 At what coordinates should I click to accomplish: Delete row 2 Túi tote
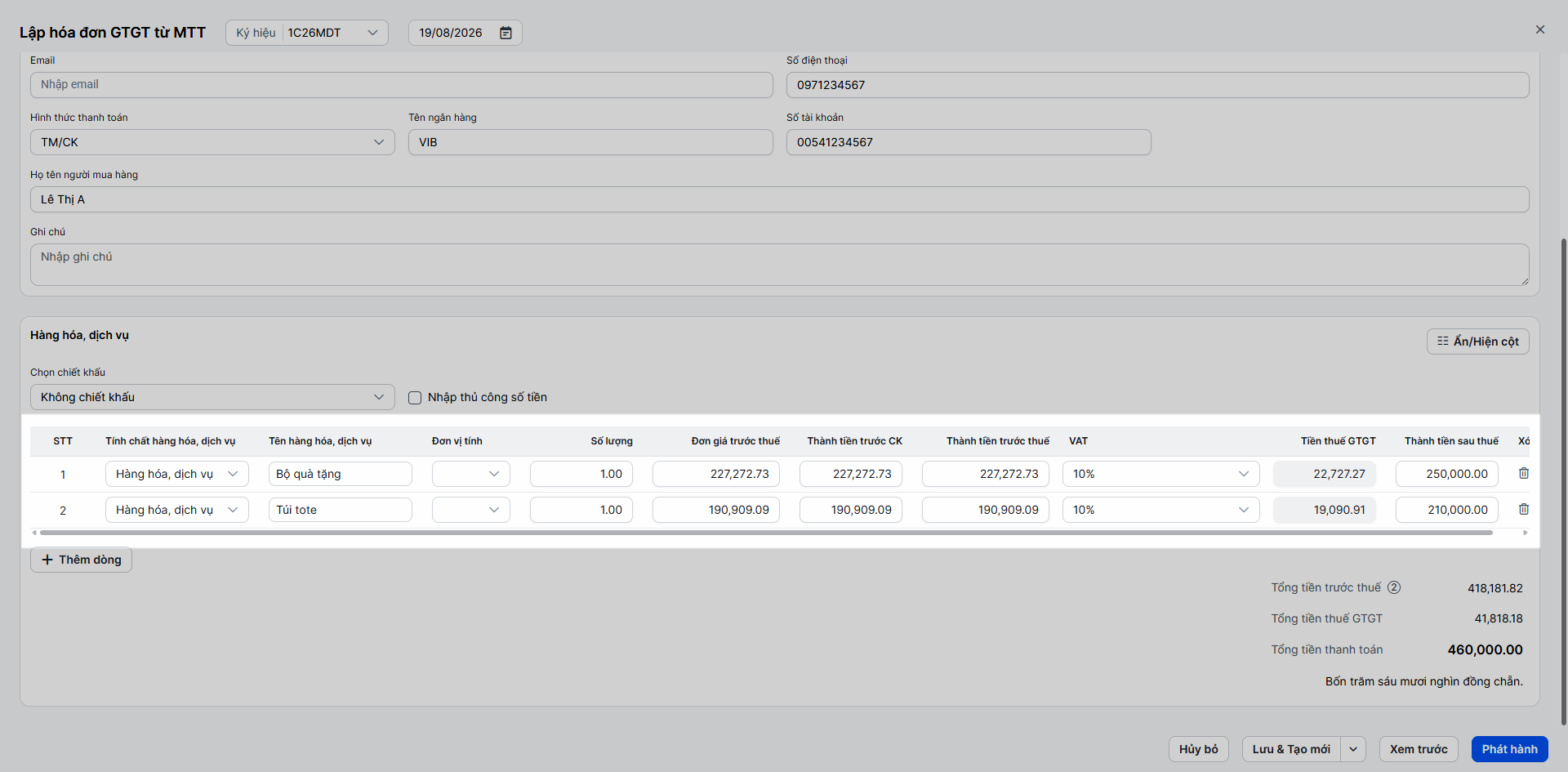pos(1523,509)
